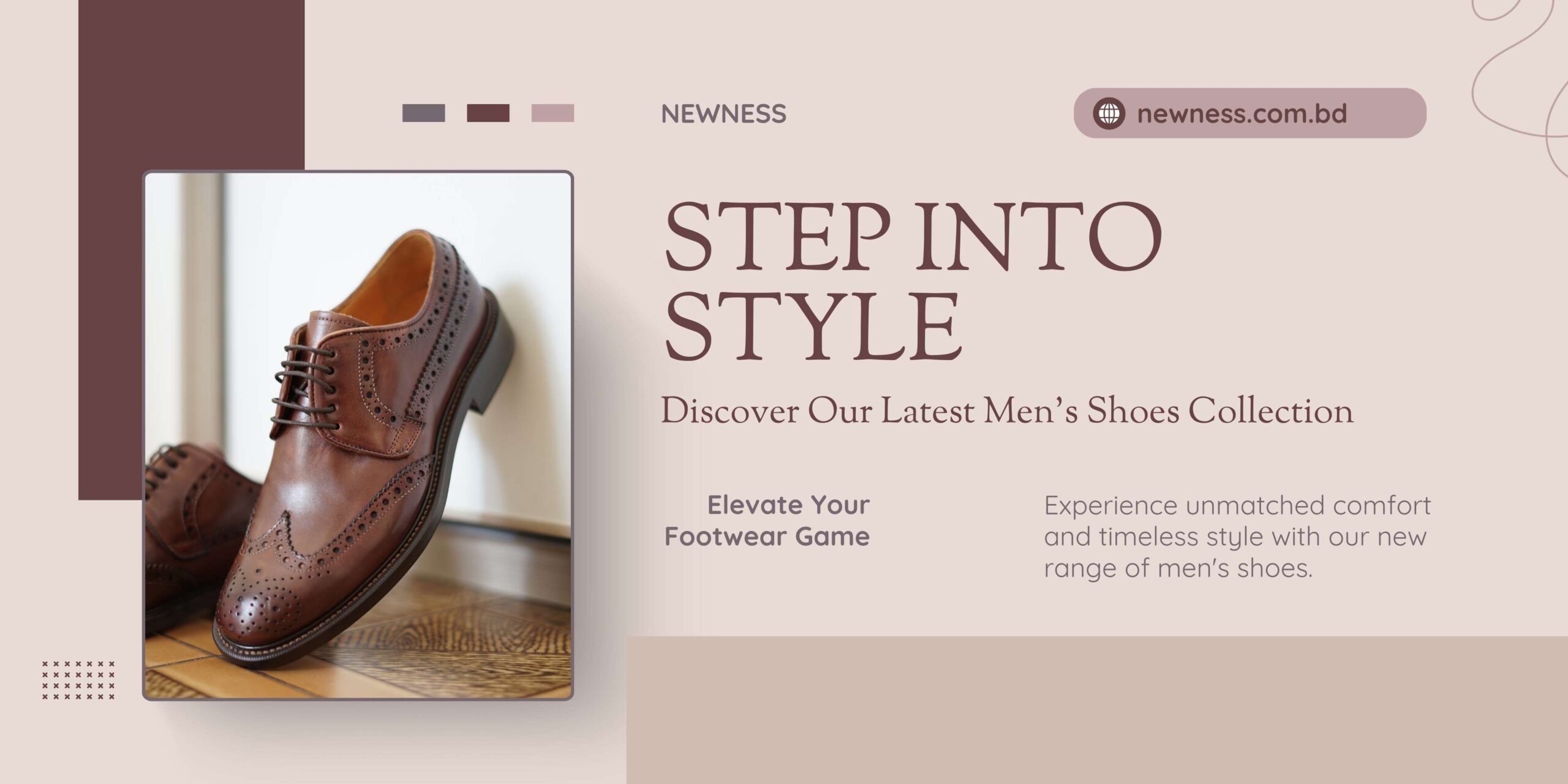Click the word "STYLE" in the headline
Image resolution: width=1568 pixels, height=784 pixels.
812,328
